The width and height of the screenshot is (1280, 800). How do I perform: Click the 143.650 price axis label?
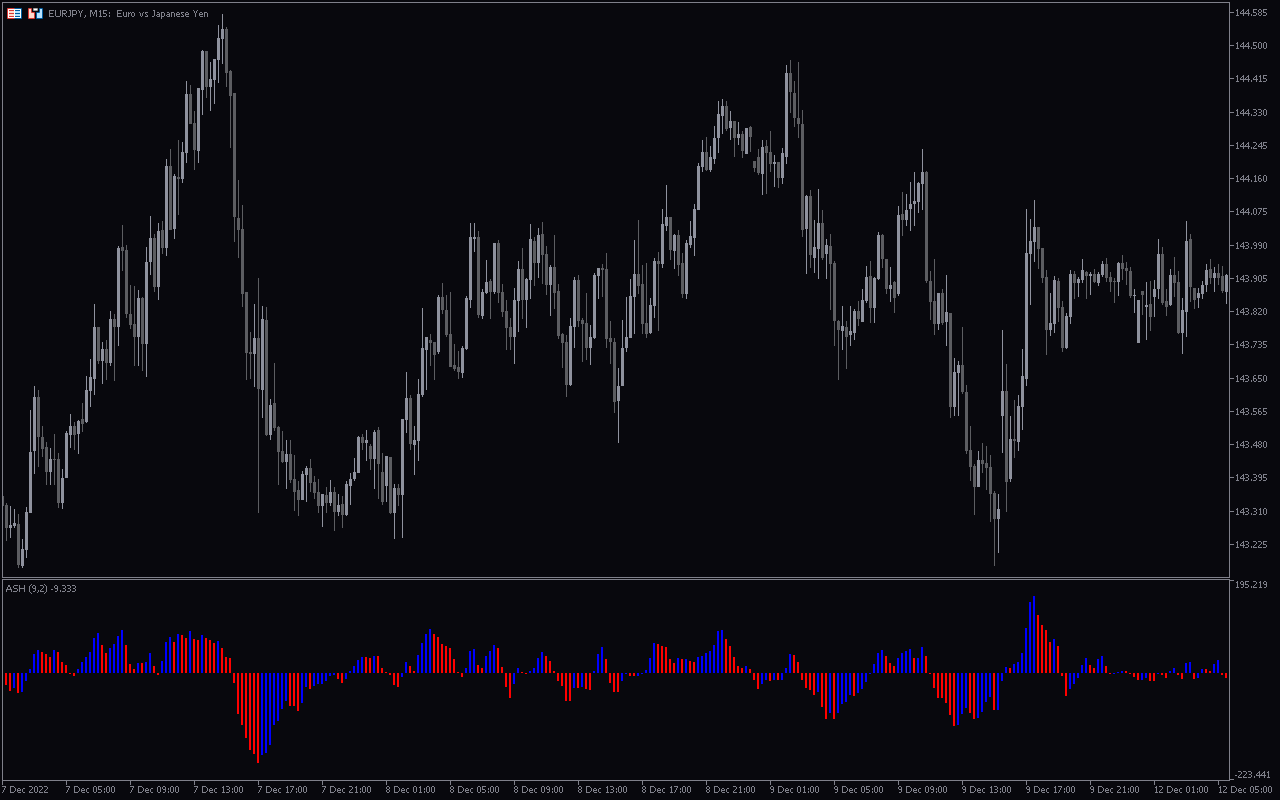(x=1252, y=378)
